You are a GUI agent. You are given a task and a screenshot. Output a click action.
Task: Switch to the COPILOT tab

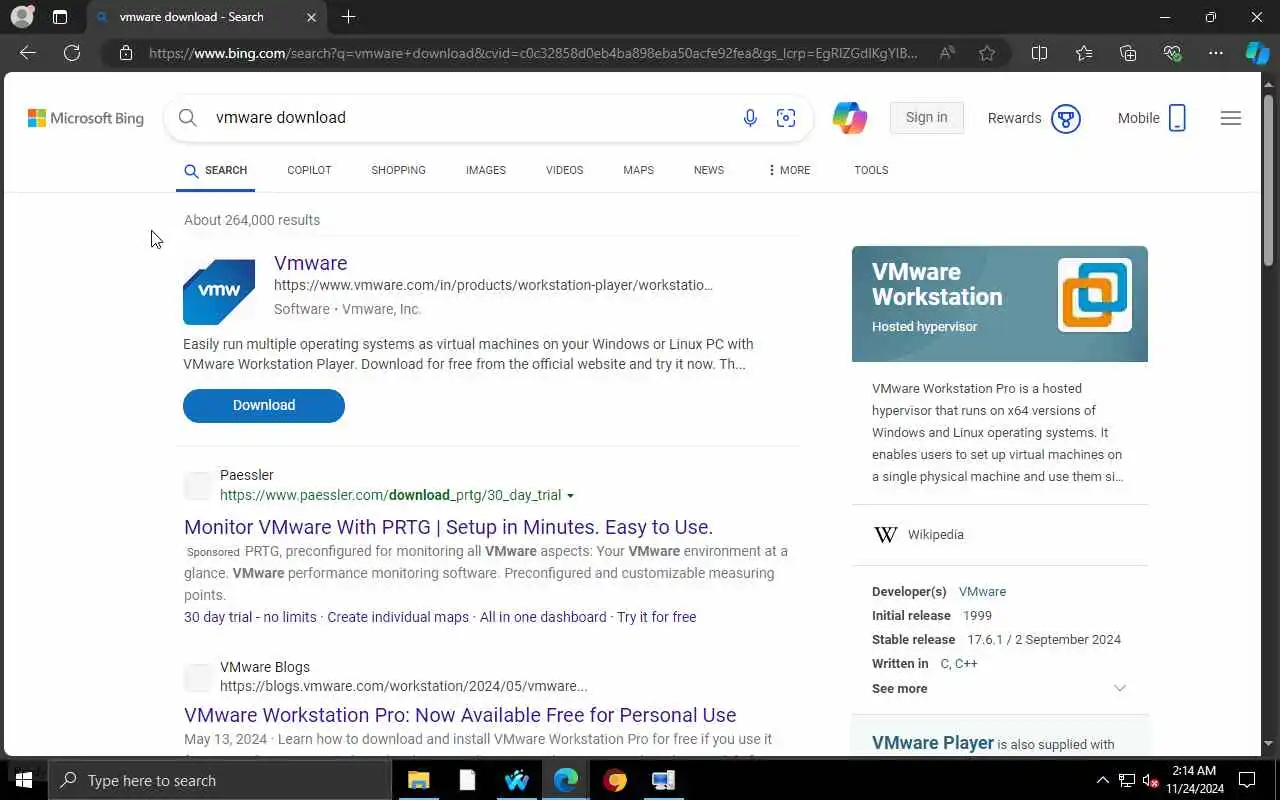coord(309,170)
